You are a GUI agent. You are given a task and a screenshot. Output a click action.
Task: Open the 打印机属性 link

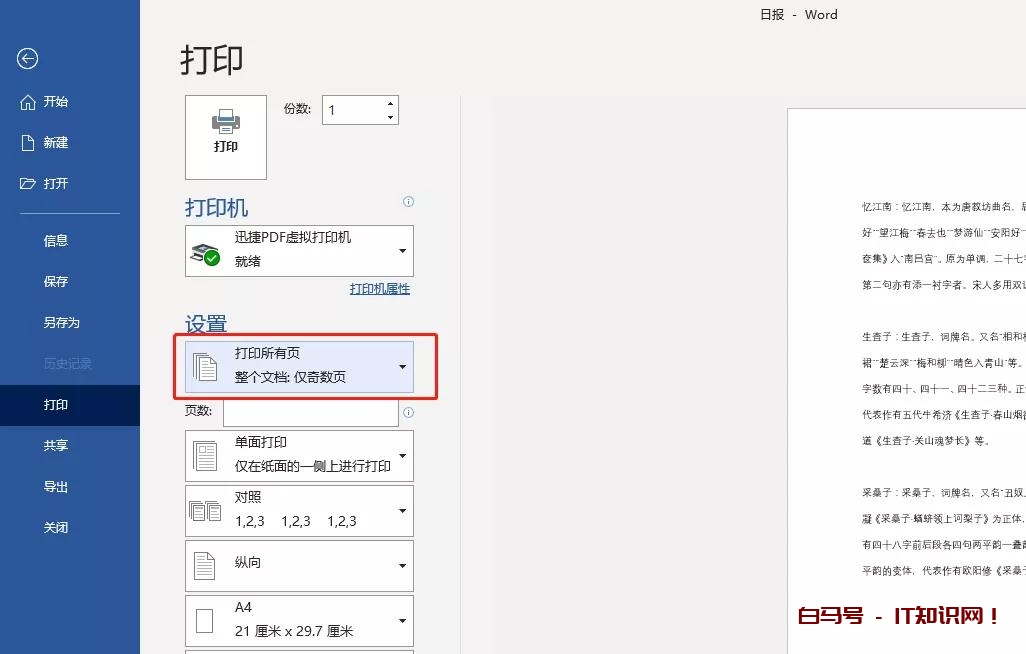(x=379, y=289)
